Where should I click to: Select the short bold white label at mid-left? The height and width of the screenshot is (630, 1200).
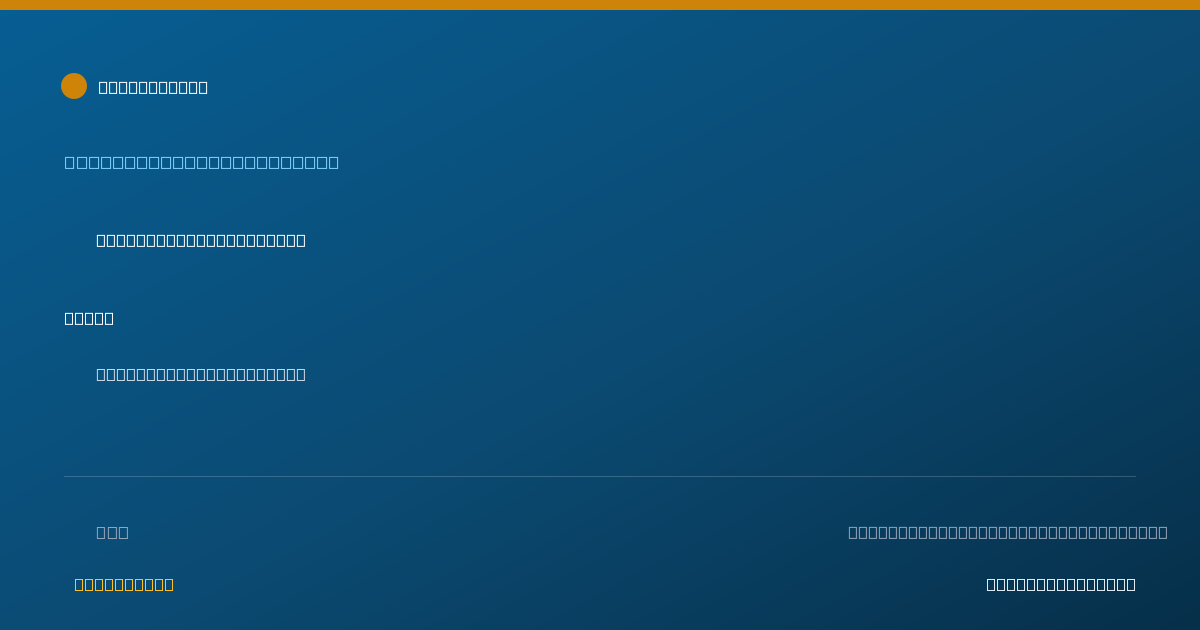point(89,318)
